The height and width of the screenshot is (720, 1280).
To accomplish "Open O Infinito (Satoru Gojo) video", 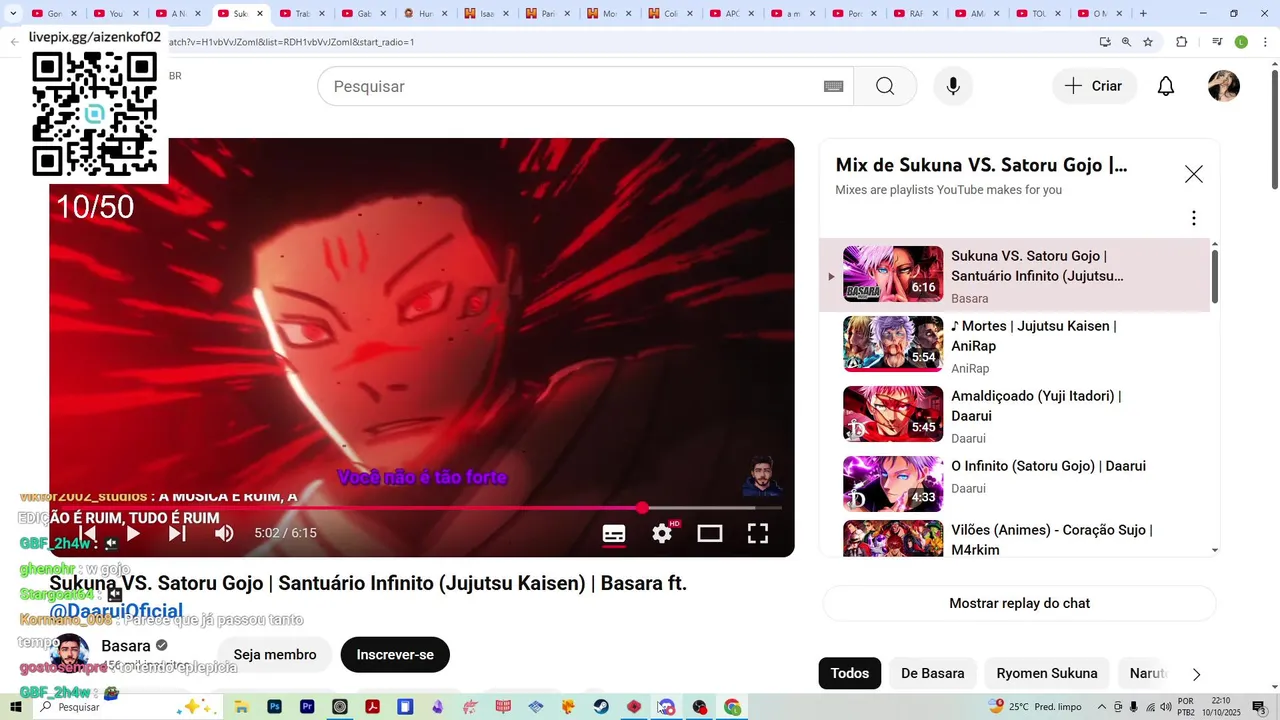I will [1014, 483].
